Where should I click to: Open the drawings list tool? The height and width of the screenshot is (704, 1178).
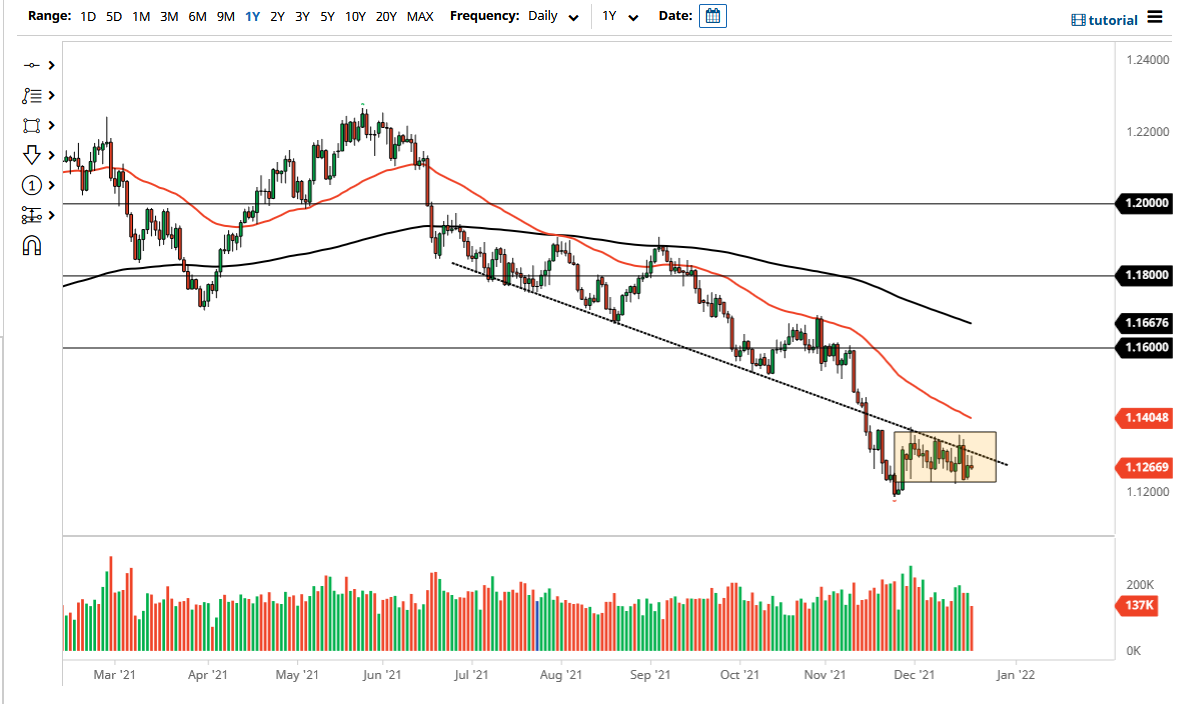pyautogui.click(x=32, y=95)
